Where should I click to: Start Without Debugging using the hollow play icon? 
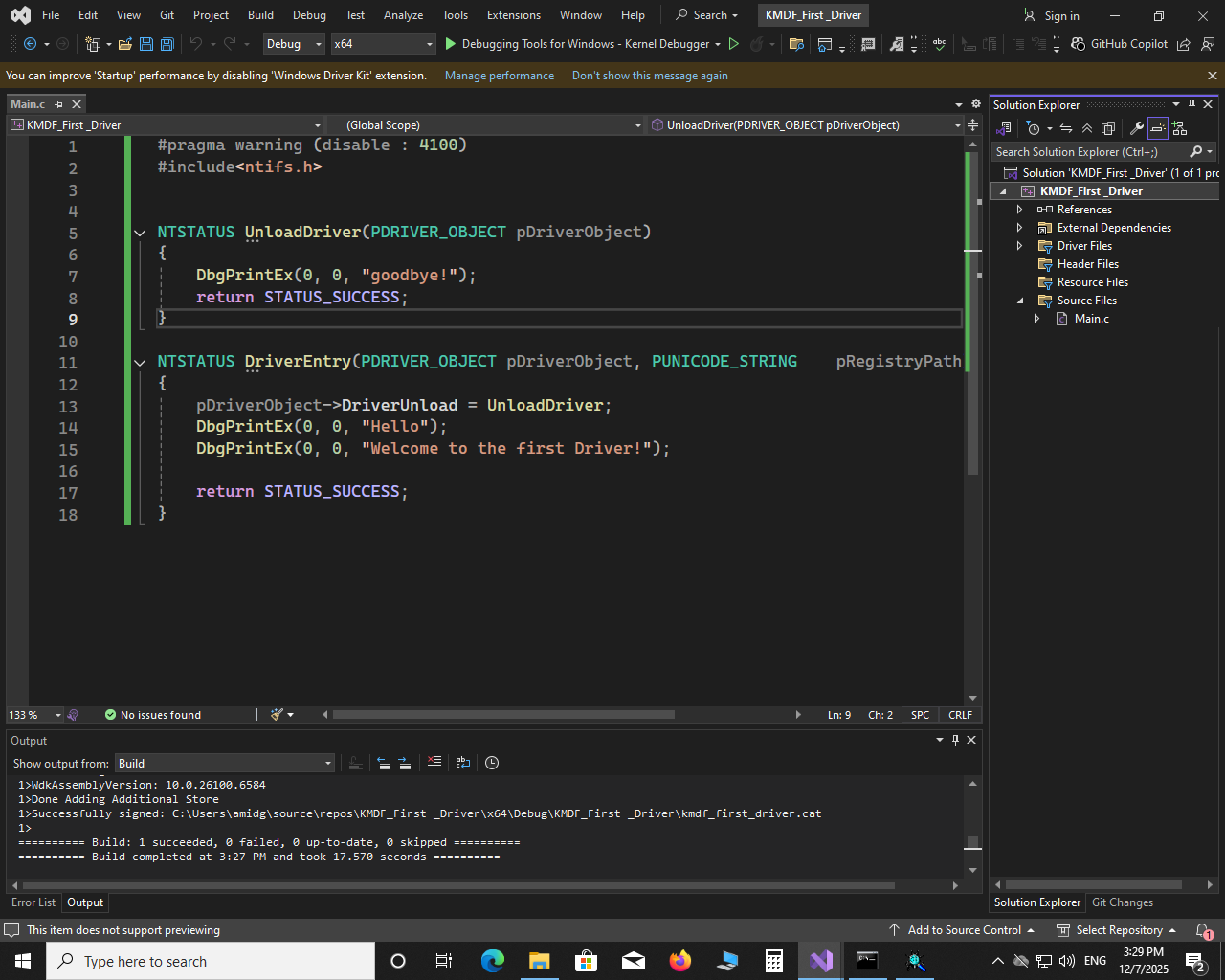[x=734, y=44]
